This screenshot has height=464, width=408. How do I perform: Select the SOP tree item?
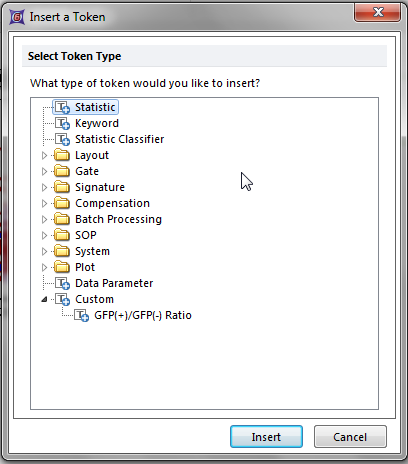coord(86,235)
